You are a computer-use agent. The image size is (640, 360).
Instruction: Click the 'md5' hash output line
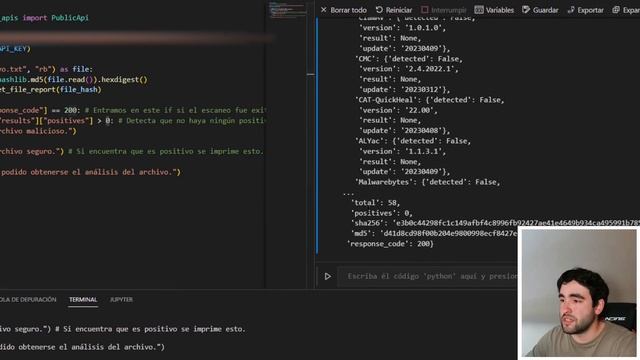pos(433,233)
